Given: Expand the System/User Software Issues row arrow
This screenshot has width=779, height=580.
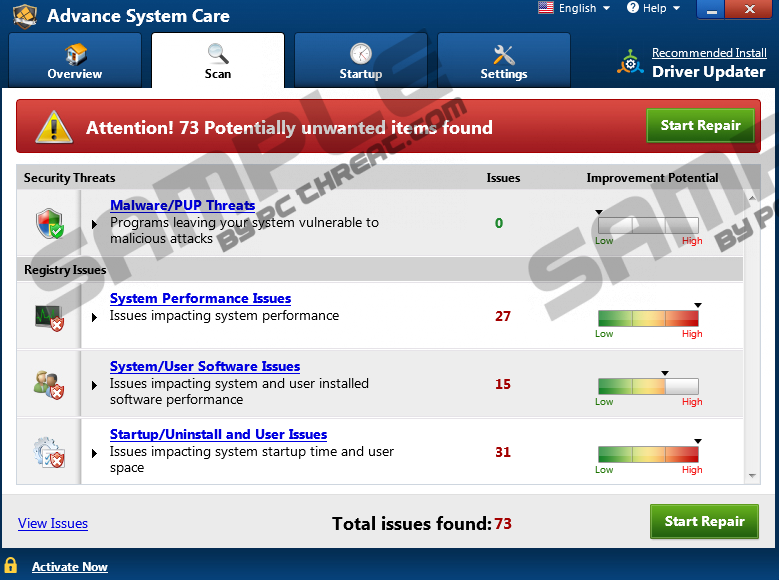Looking at the screenshot, I should pos(94,386).
